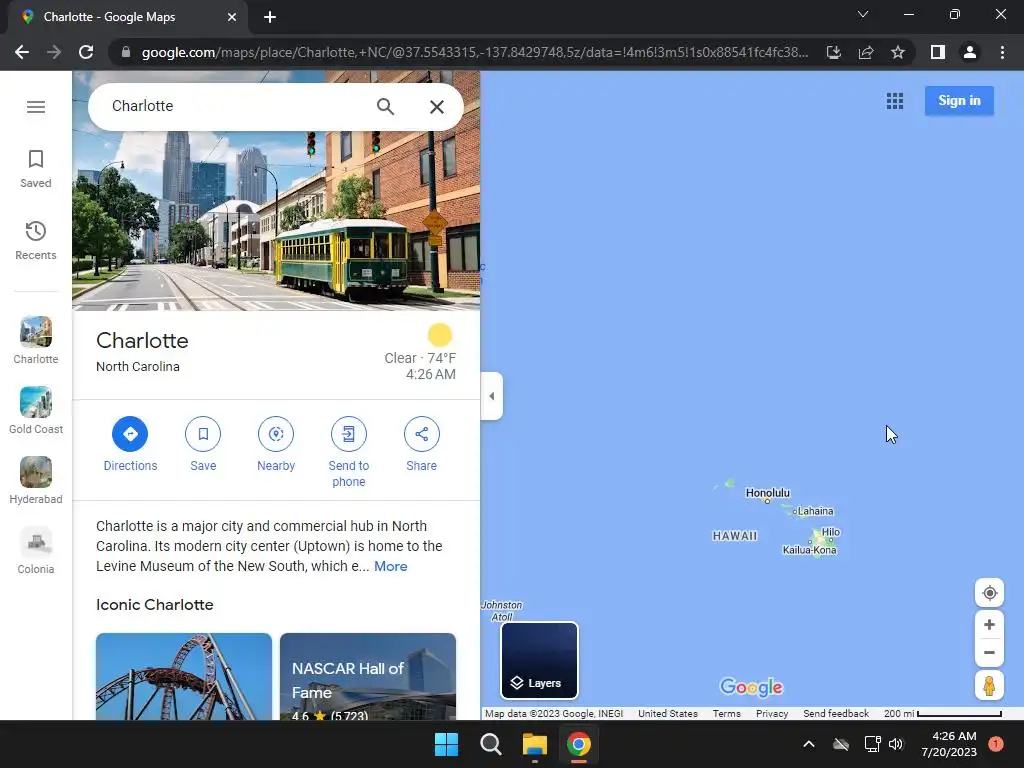Open taskbar clock and date
The height and width of the screenshot is (768, 1024).
coord(949,744)
